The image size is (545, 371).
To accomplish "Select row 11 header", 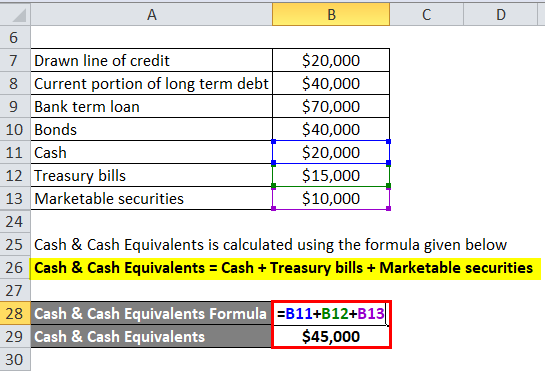I will pyautogui.click(x=15, y=152).
